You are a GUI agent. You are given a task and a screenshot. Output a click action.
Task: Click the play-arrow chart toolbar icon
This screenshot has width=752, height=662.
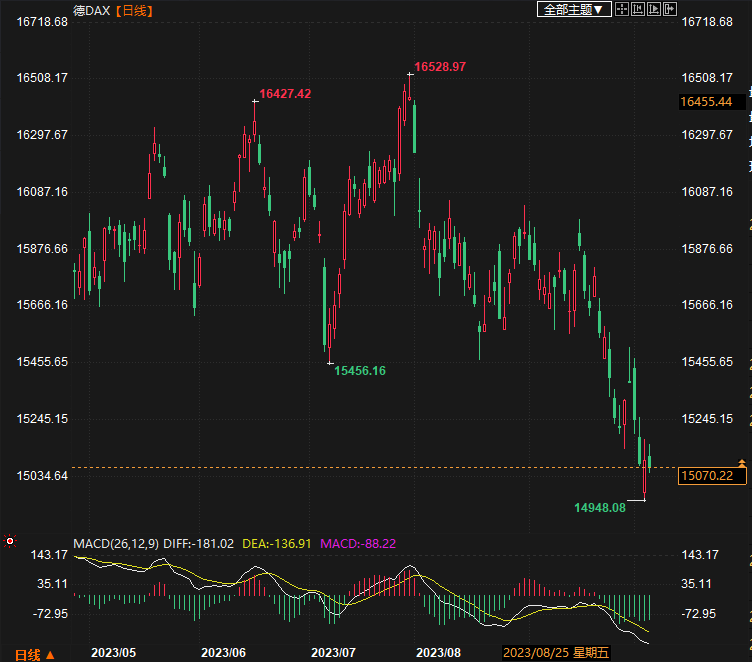tap(654, 9)
